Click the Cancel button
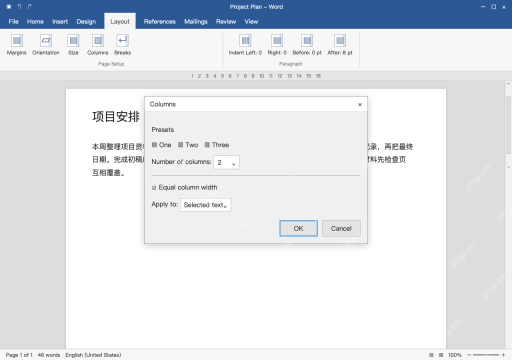This screenshot has width=512, height=360. coord(341,228)
